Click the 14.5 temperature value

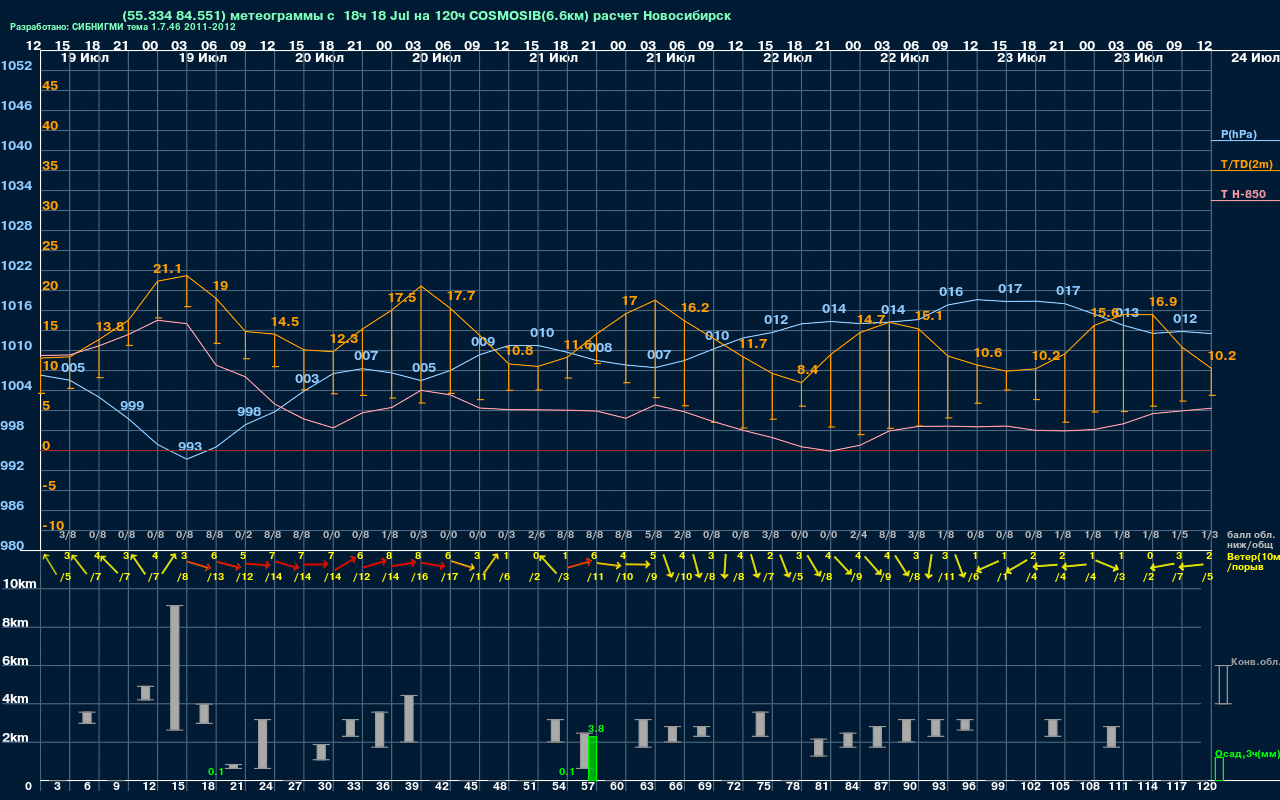[x=285, y=322]
